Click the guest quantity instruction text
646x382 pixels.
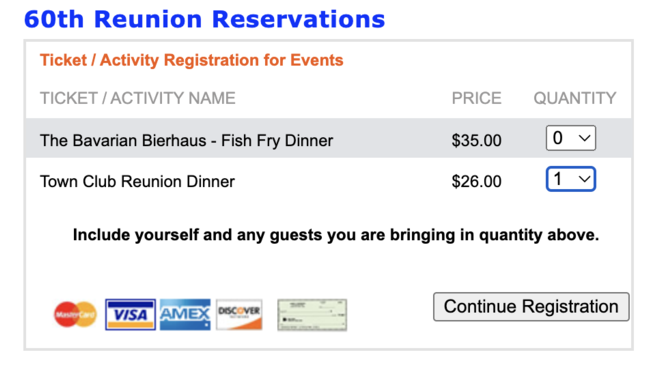pos(336,235)
